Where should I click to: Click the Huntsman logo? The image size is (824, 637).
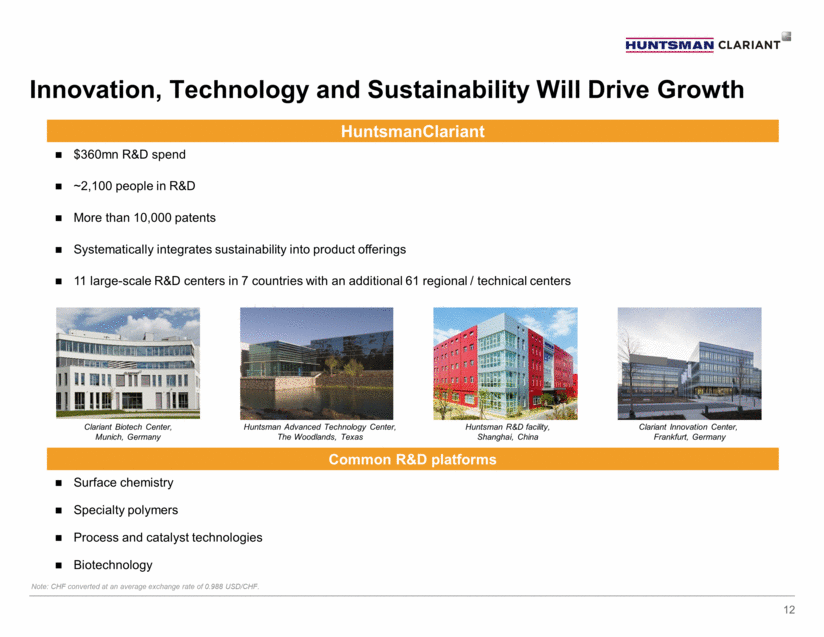pyautogui.click(x=669, y=45)
